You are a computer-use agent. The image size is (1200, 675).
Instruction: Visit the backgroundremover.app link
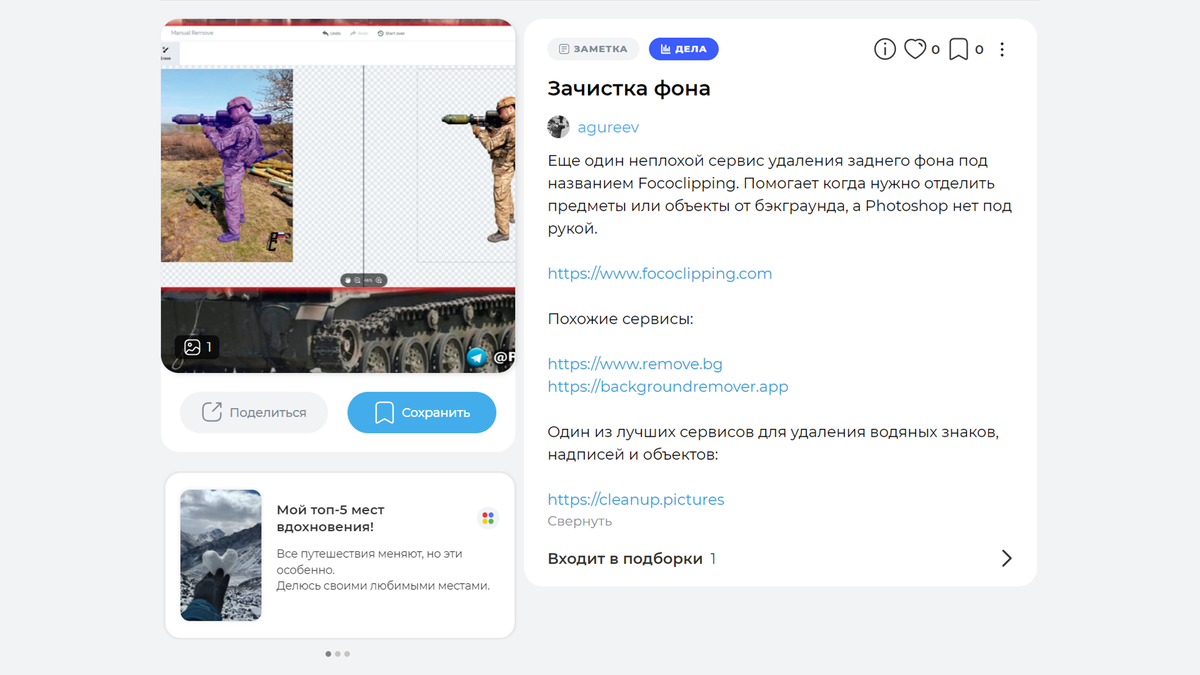click(x=668, y=386)
